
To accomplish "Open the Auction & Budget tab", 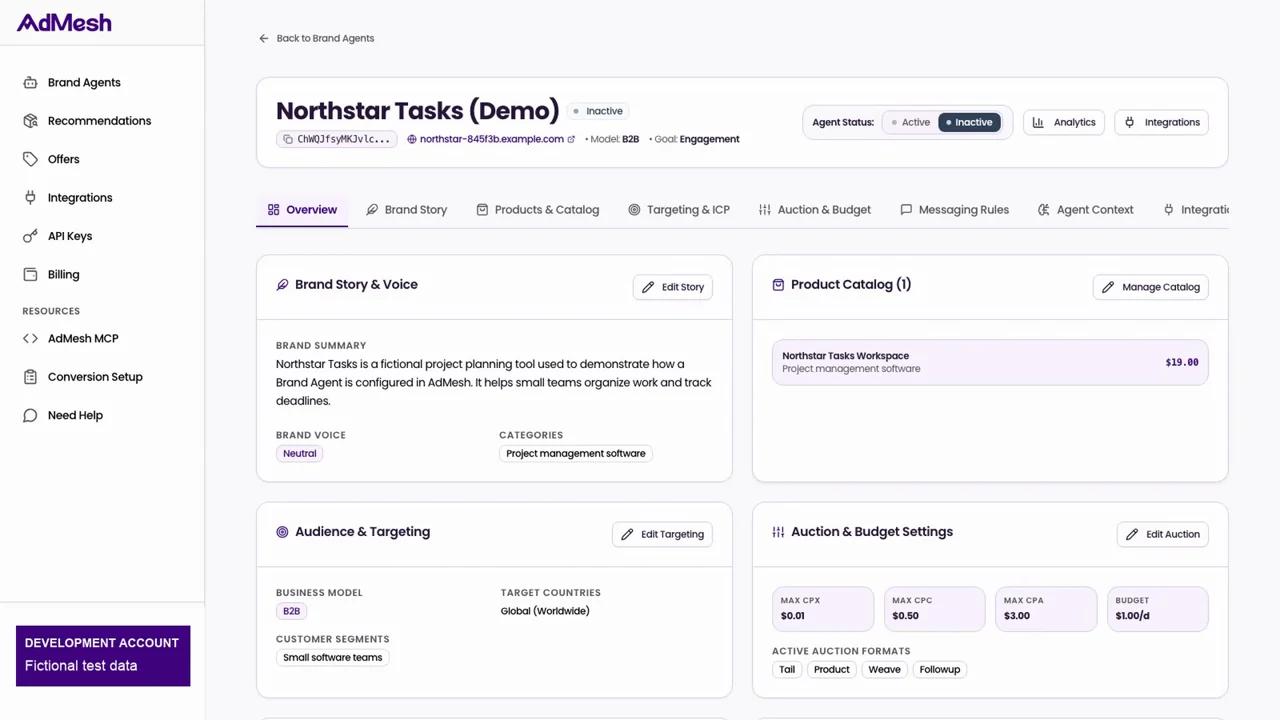I will [814, 210].
